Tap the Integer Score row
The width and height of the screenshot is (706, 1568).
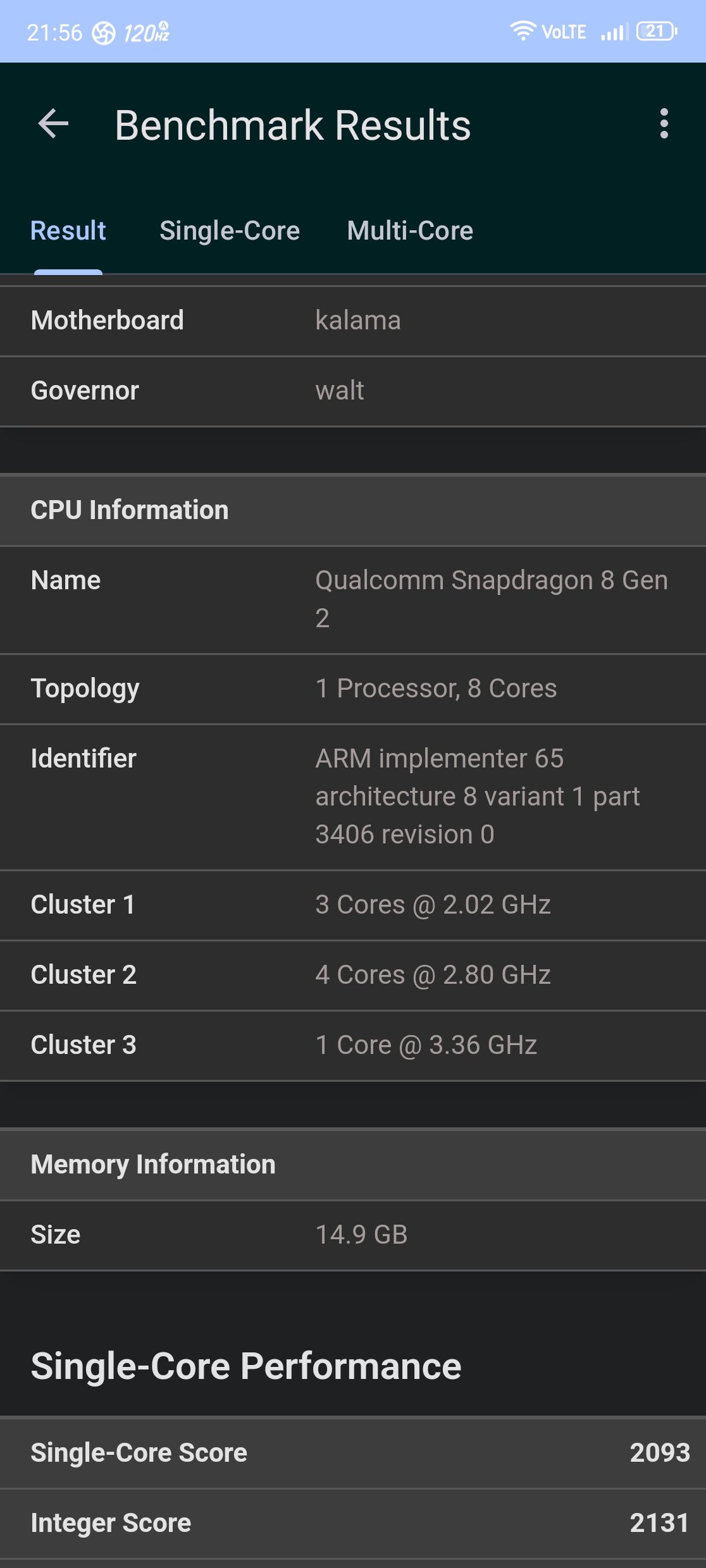pyautogui.click(x=353, y=1524)
